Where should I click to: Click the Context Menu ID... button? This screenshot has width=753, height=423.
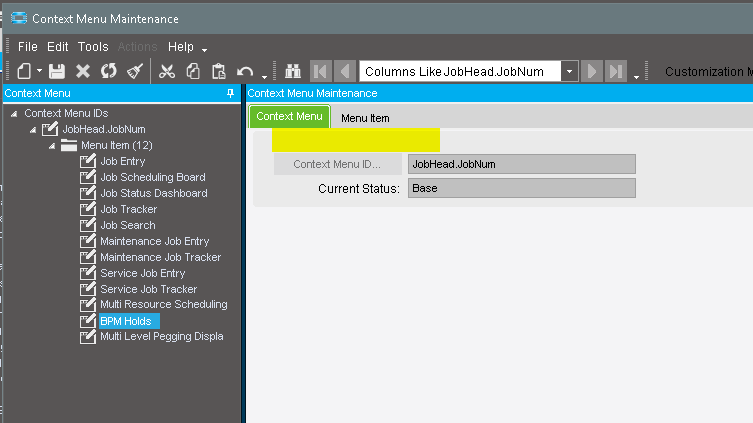pos(338,164)
